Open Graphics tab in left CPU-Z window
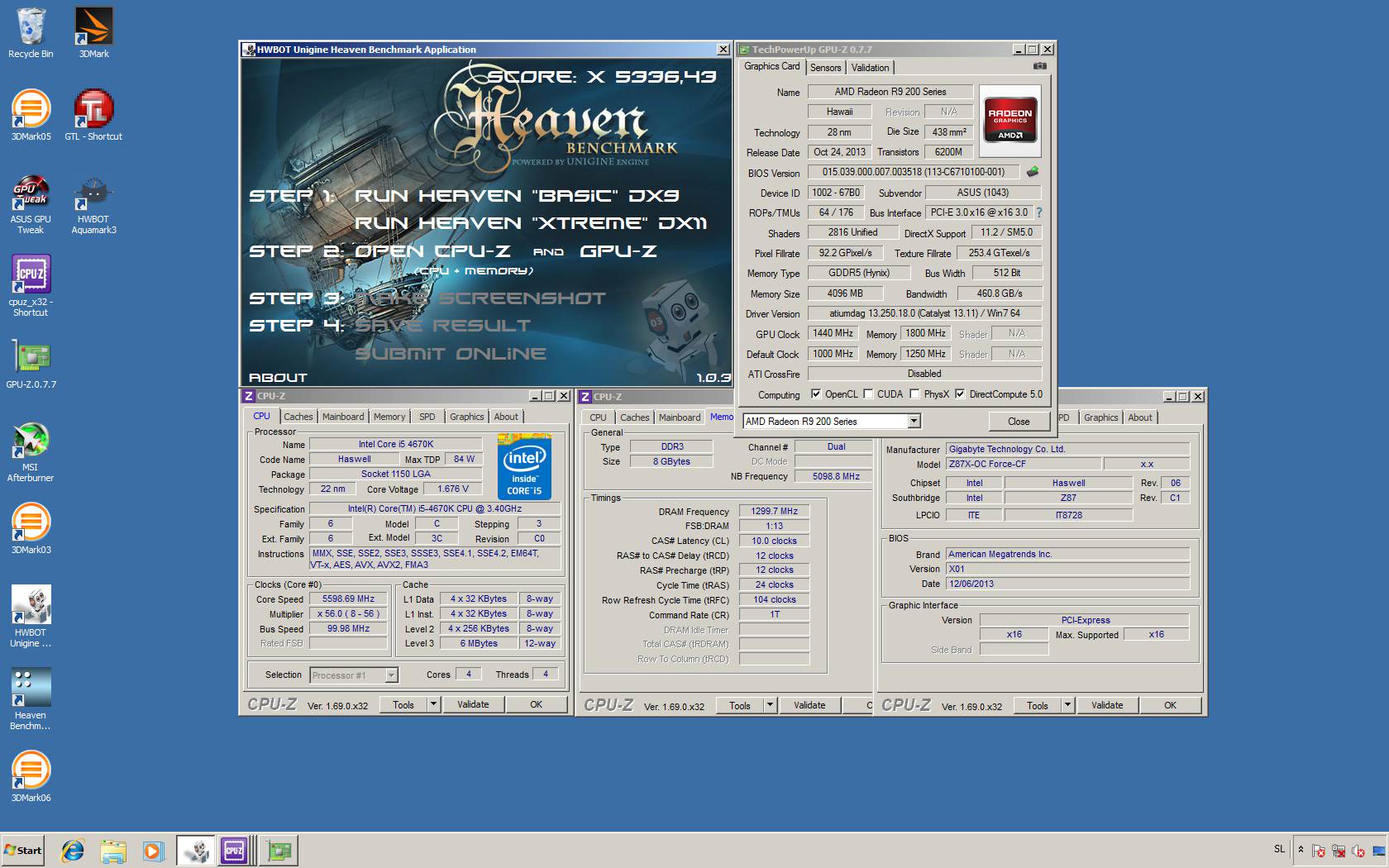 (467, 417)
